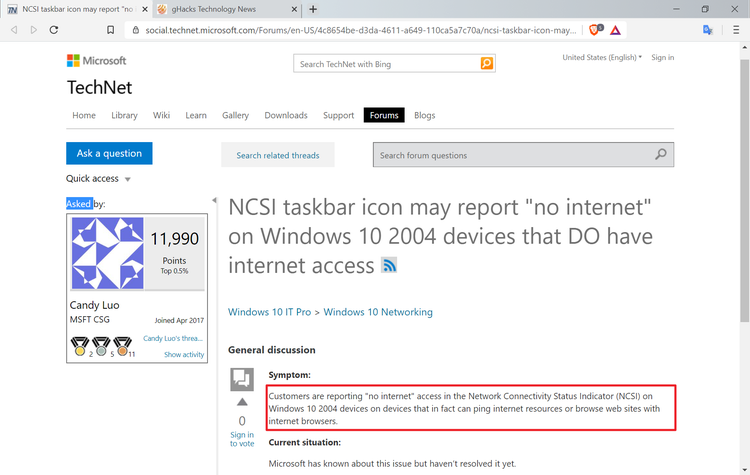Open the Support navigation item
The height and width of the screenshot is (475, 750).
[x=339, y=115]
